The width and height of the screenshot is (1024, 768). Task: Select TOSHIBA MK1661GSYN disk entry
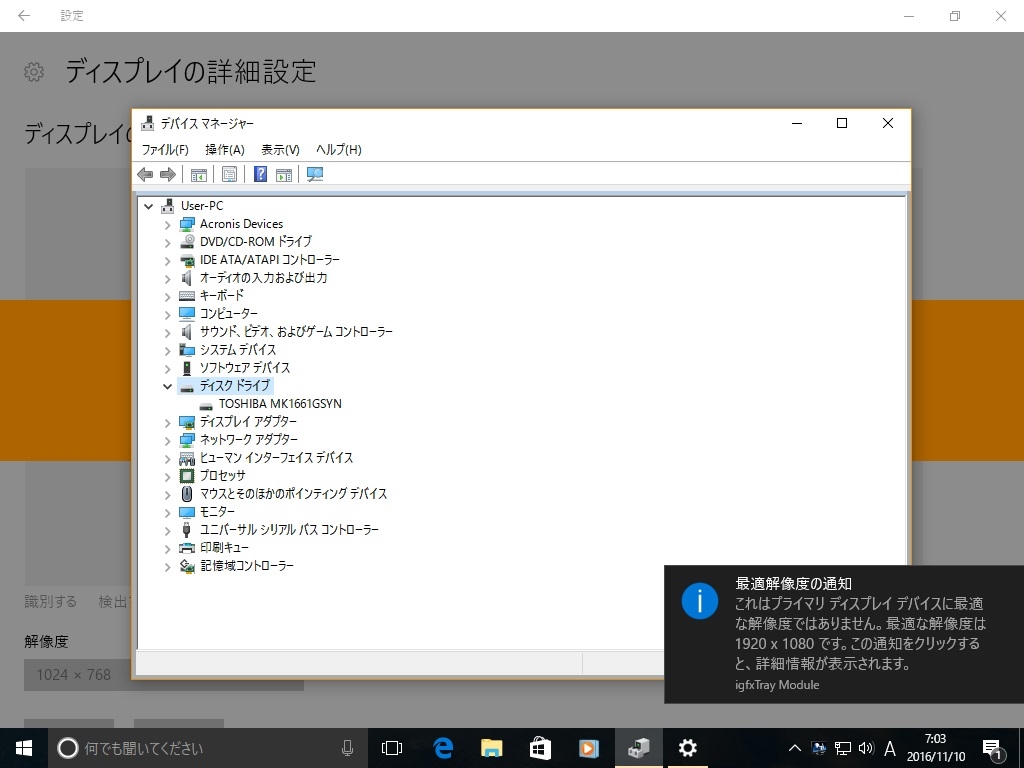point(280,404)
